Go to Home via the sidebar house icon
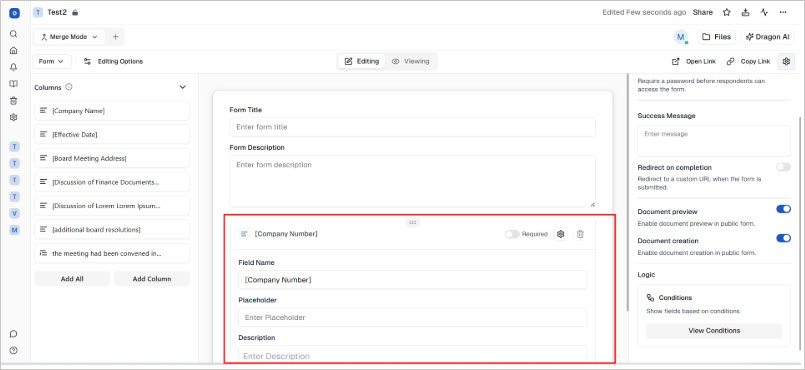The image size is (805, 370). 14,50
